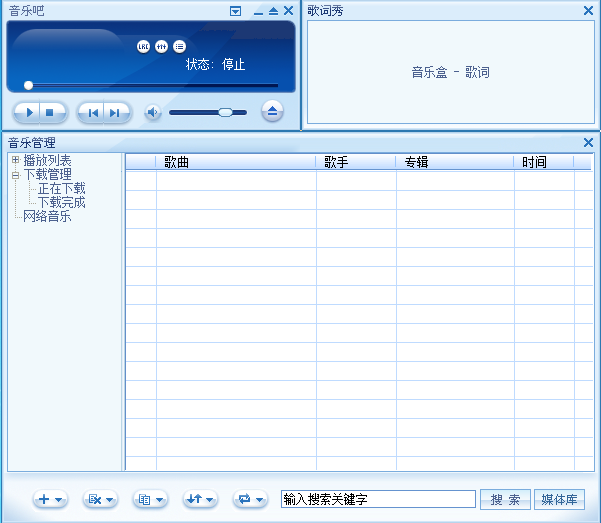Open the delete songs dropdown button
The height and width of the screenshot is (523, 601).
[100, 499]
